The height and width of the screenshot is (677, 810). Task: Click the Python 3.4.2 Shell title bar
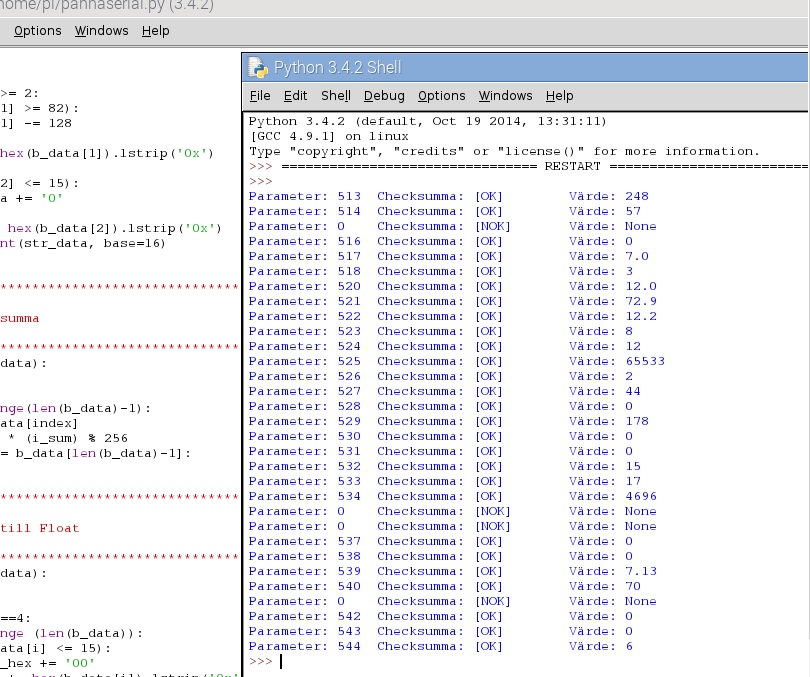click(x=525, y=68)
